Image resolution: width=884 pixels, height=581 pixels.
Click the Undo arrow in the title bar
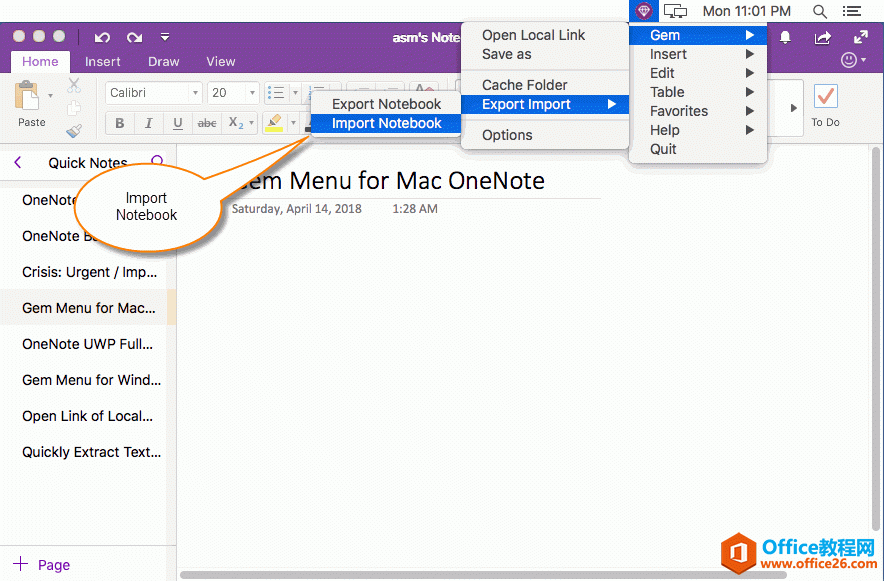102,37
